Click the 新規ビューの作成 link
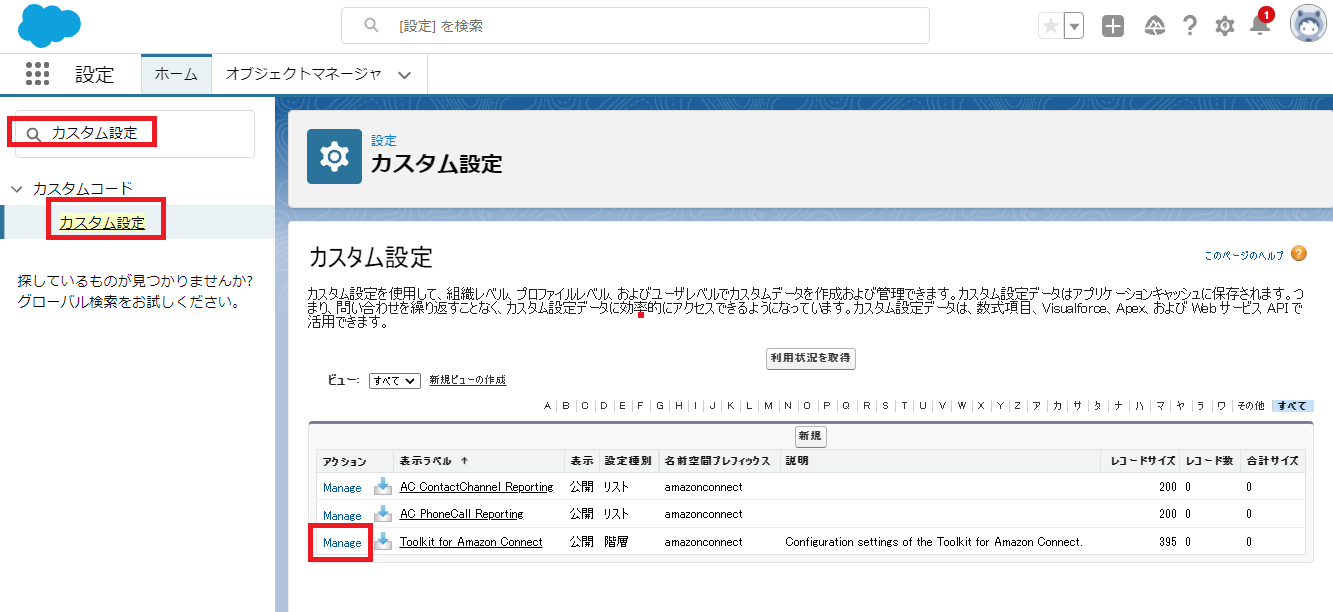 click(x=467, y=380)
